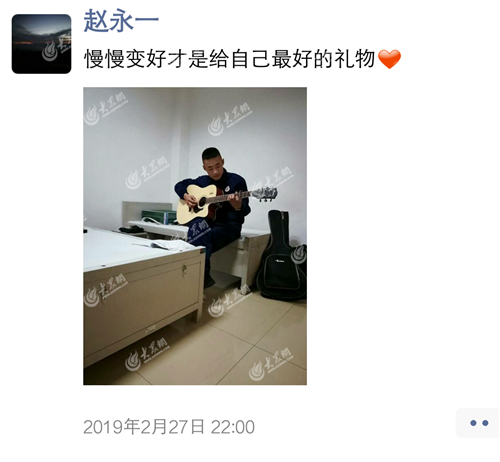Screen dimensions: 500x462
Task: Tap the sunset profile avatar of 赵永一
Action: (x=41, y=44)
